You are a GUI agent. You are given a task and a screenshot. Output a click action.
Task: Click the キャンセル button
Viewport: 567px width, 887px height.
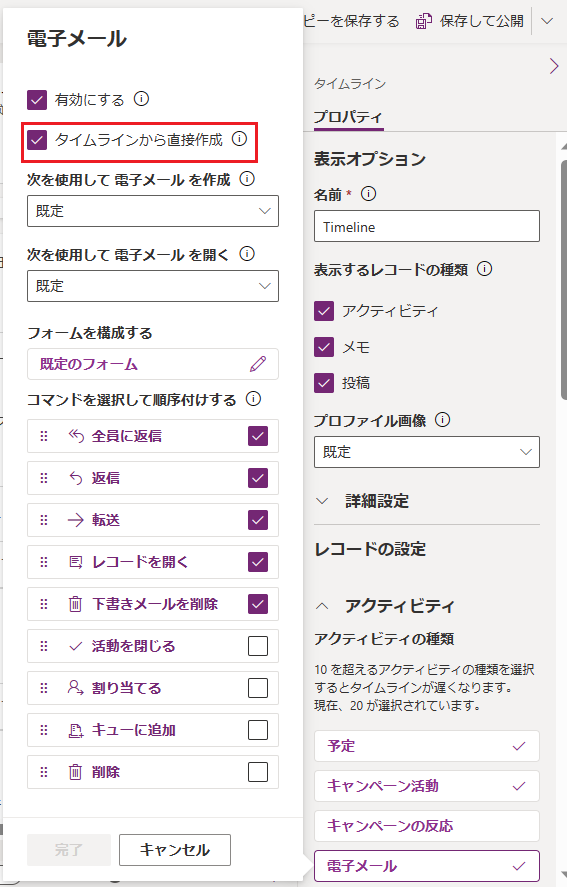(175, 850)
